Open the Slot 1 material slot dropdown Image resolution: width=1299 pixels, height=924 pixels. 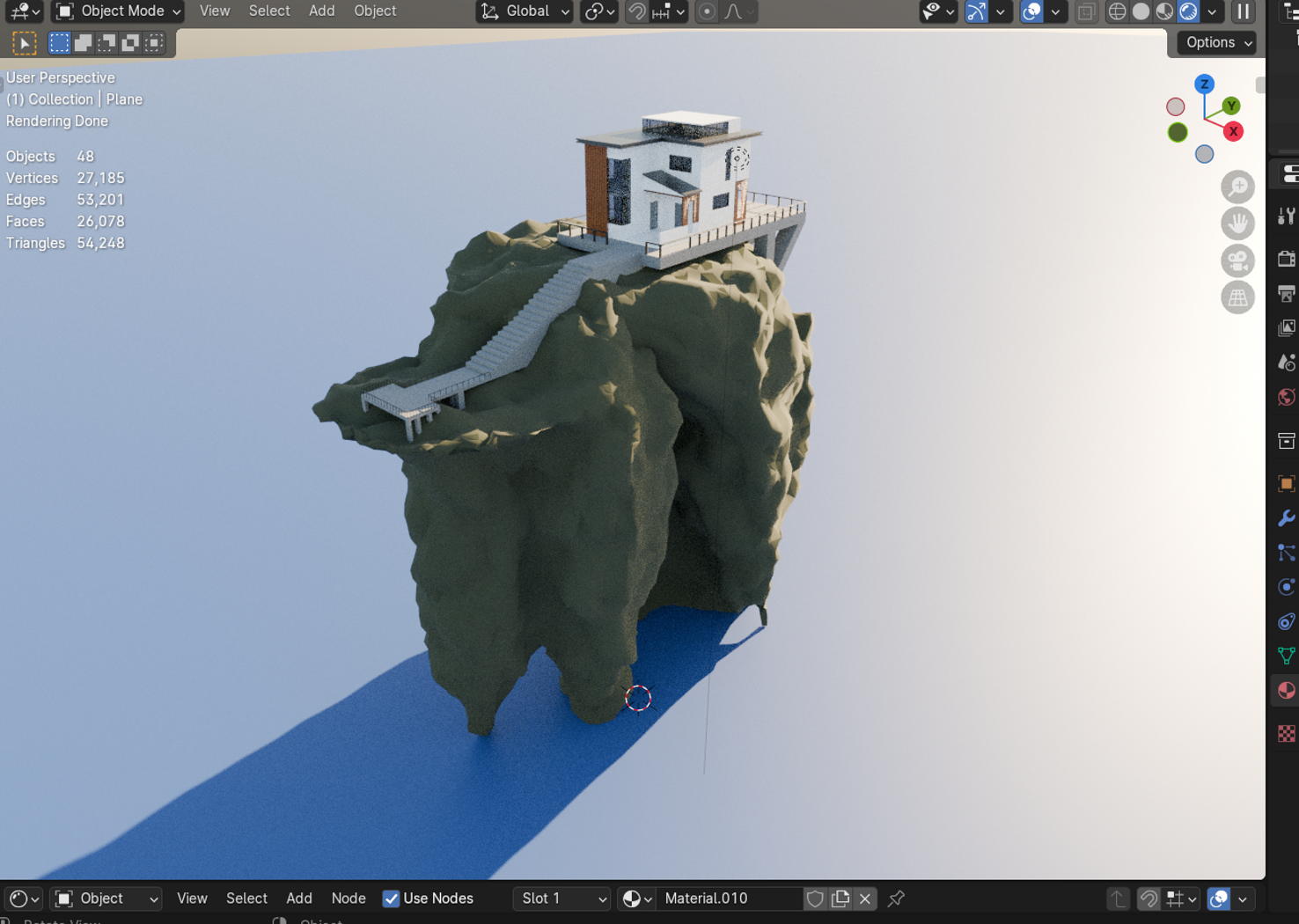(x=561, y=898)
